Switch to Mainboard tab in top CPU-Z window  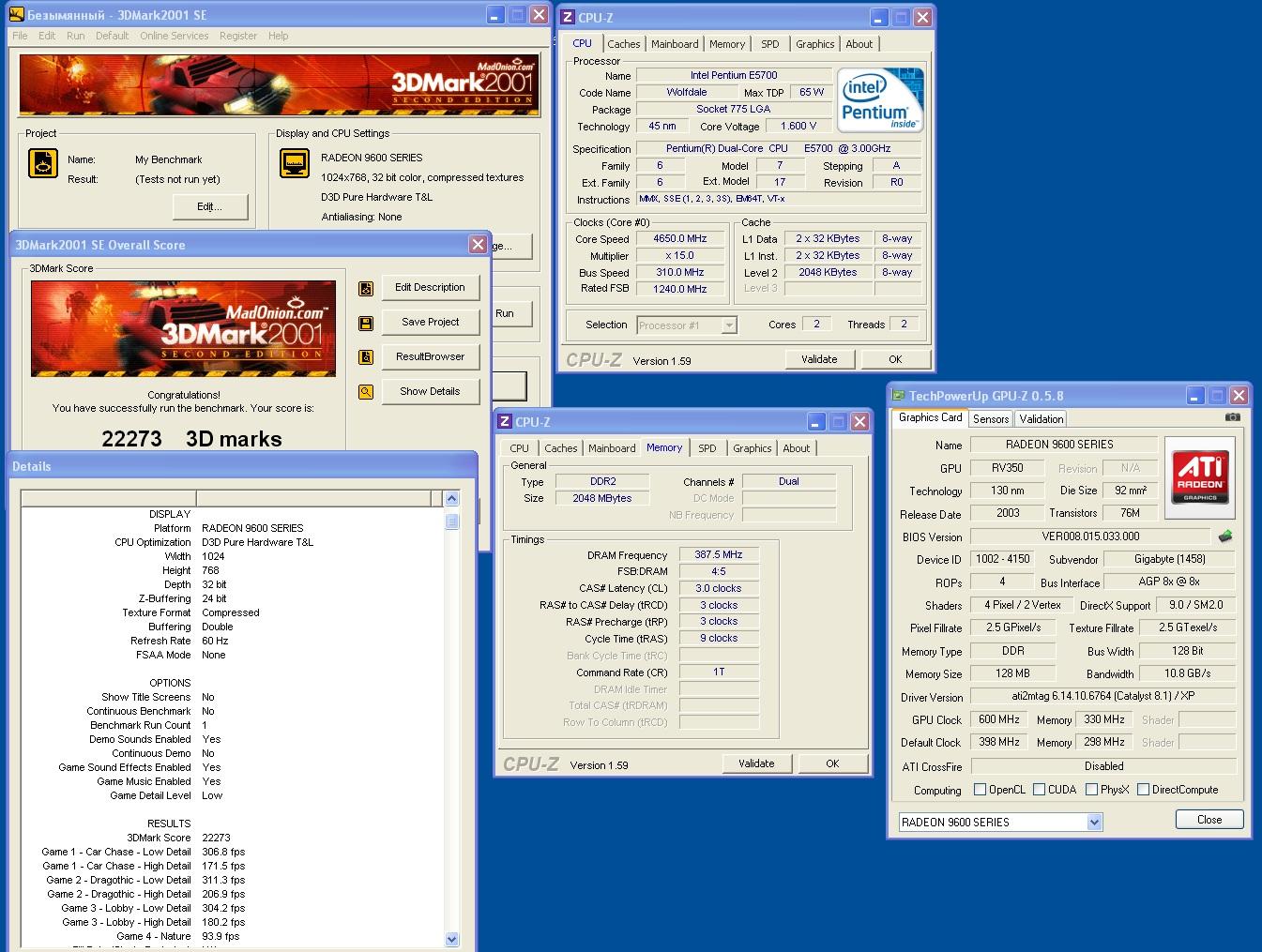(x=675, y=44)
